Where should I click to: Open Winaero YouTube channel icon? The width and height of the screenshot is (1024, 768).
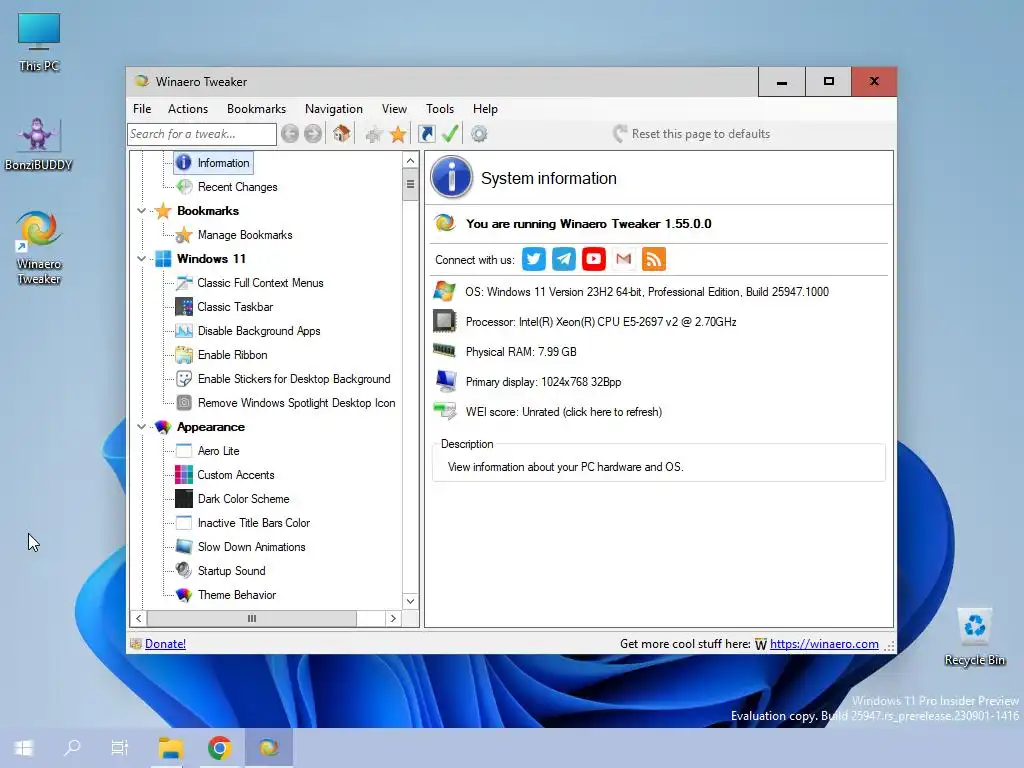pos(594,259)
